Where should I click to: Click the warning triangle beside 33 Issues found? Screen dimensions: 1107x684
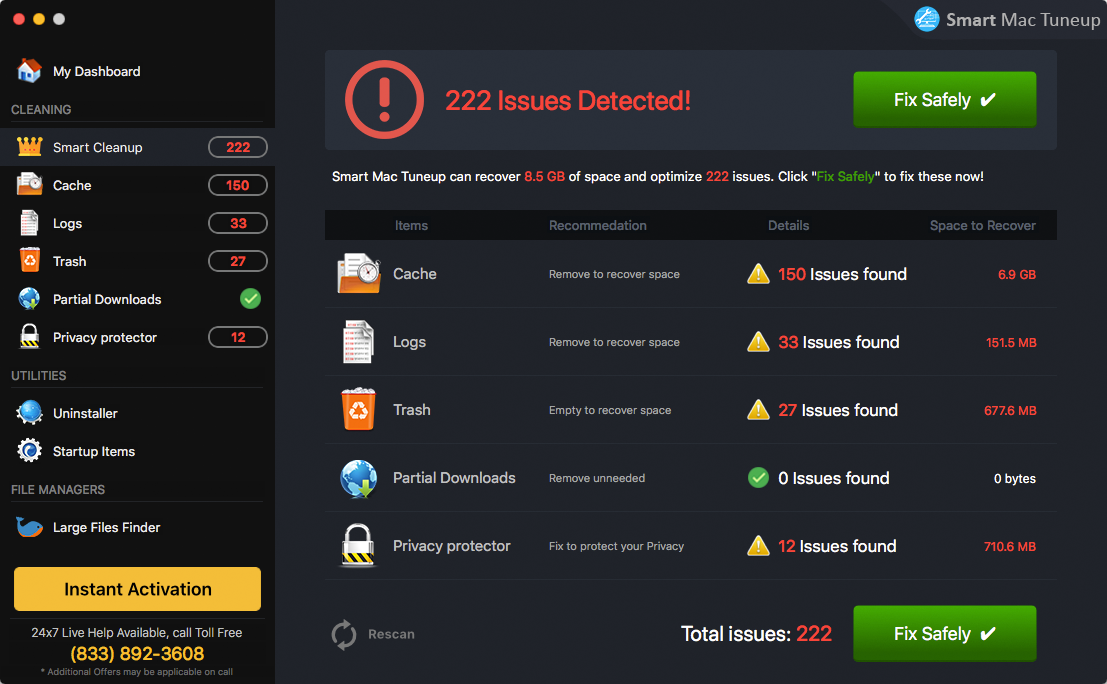[x=758, y=342]
